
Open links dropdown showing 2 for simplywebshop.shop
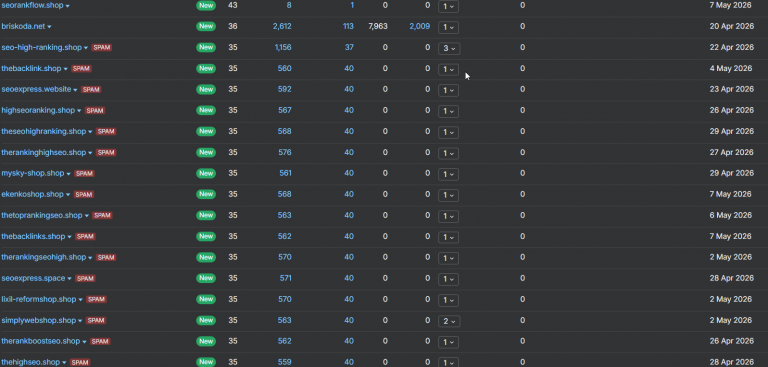(x=448, y=321)
